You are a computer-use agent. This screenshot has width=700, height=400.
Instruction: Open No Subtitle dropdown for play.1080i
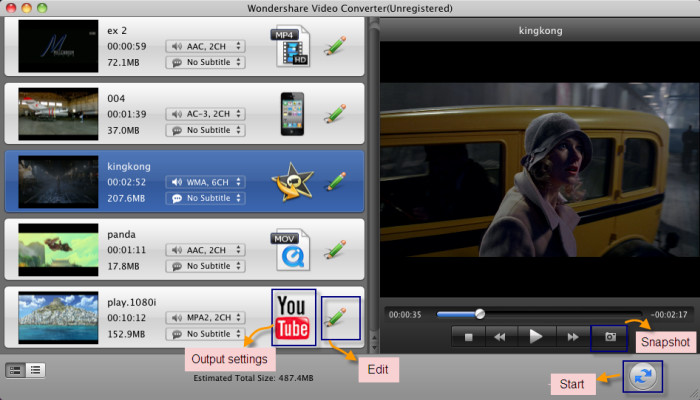[x=205, y=333]
